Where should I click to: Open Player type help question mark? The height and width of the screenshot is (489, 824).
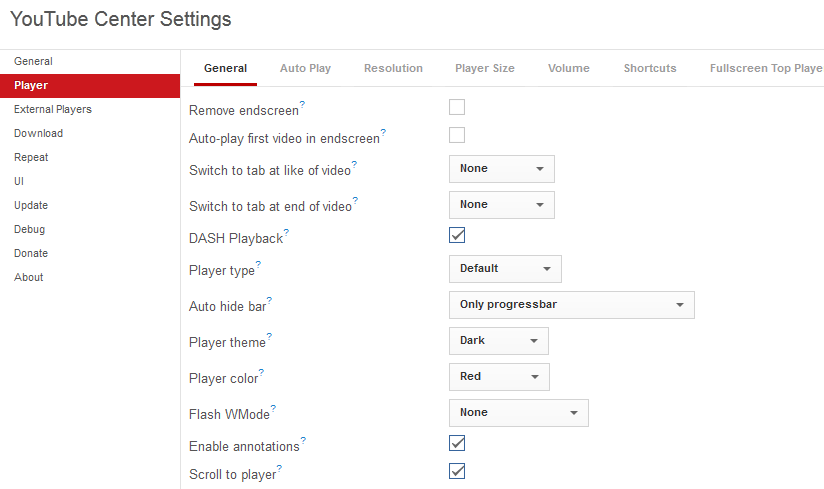click(x=258, y=264)
